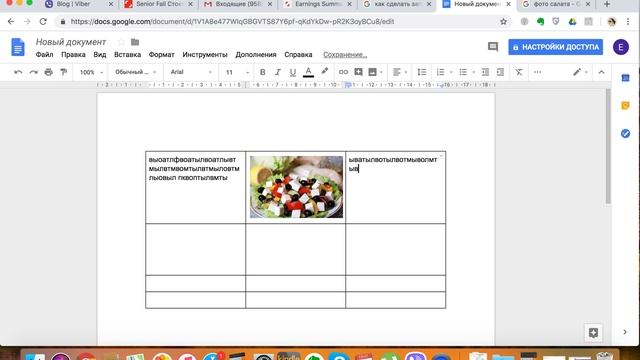
Task: Apply bulleted list
Action: (463, 72)
